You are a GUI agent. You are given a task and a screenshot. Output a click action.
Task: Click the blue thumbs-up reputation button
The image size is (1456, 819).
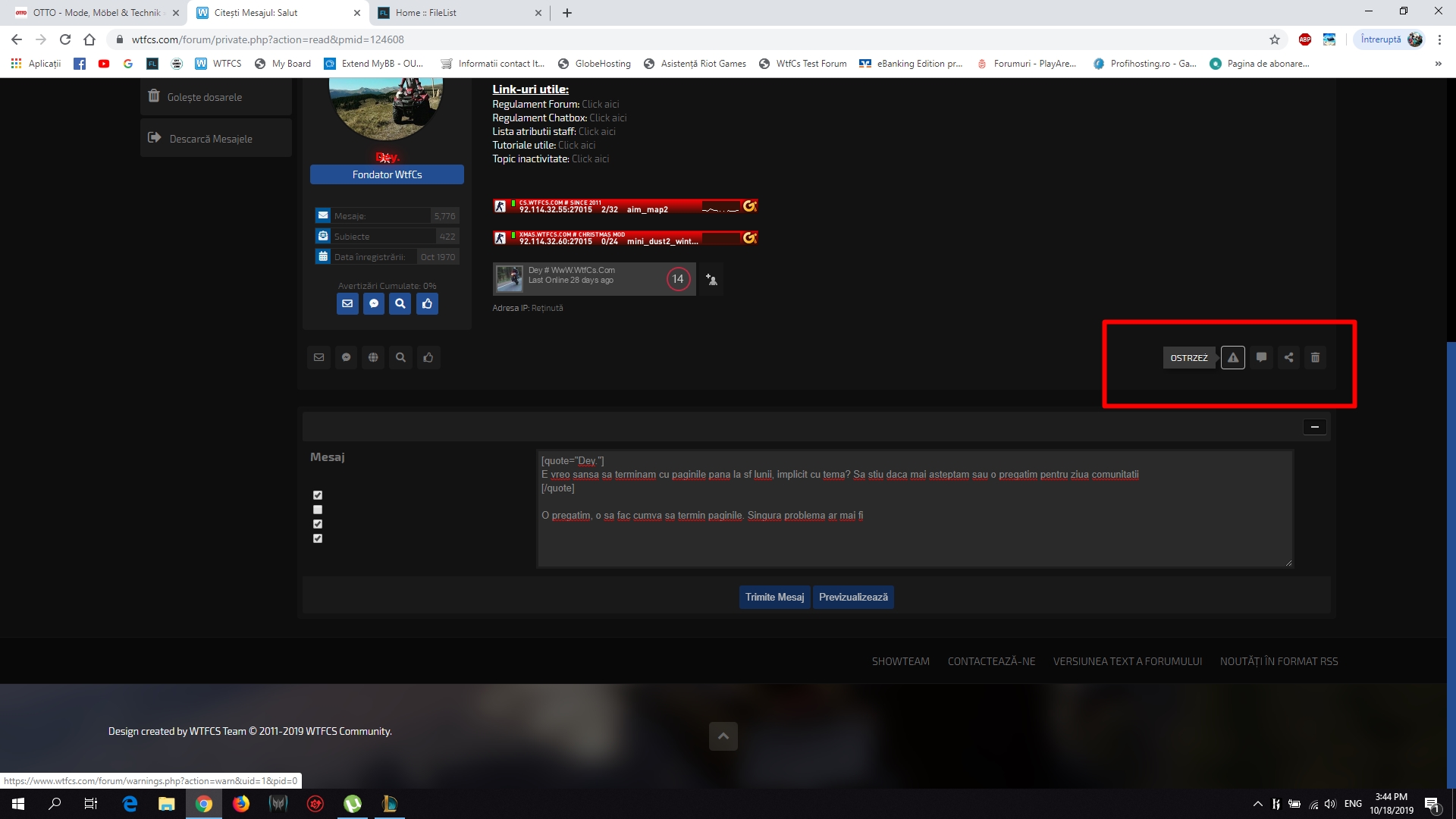tap(427, 304)
